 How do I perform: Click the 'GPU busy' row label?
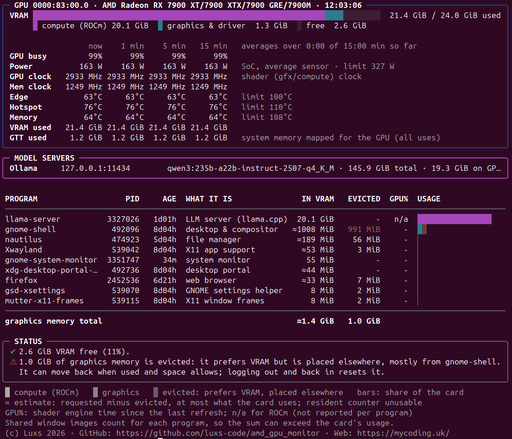[28, 56]
